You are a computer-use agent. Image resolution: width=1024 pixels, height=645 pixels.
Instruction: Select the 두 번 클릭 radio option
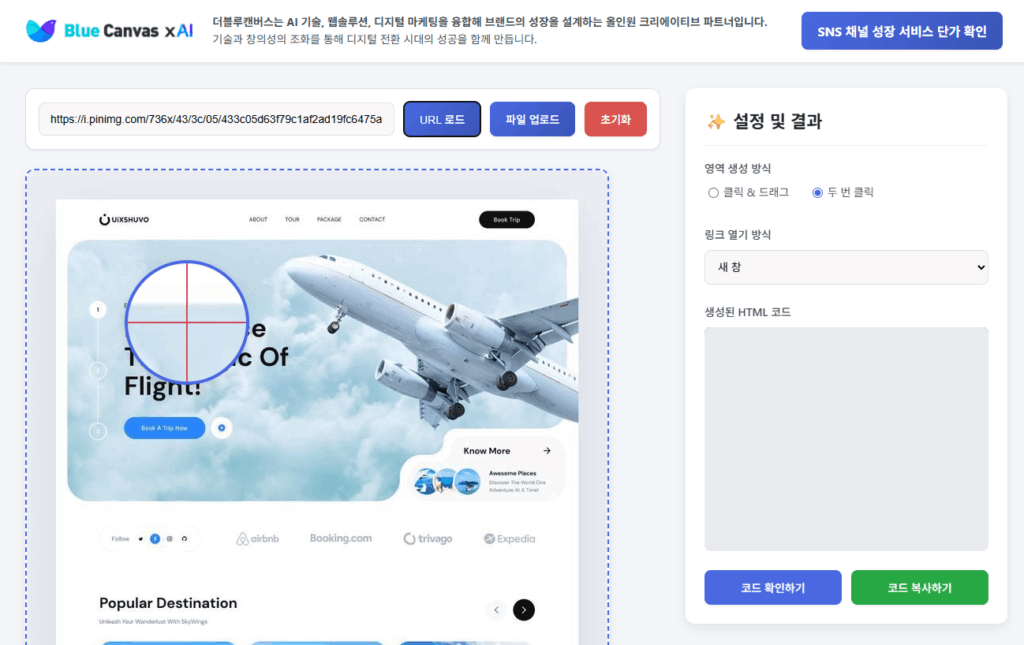tap(817, 193)
